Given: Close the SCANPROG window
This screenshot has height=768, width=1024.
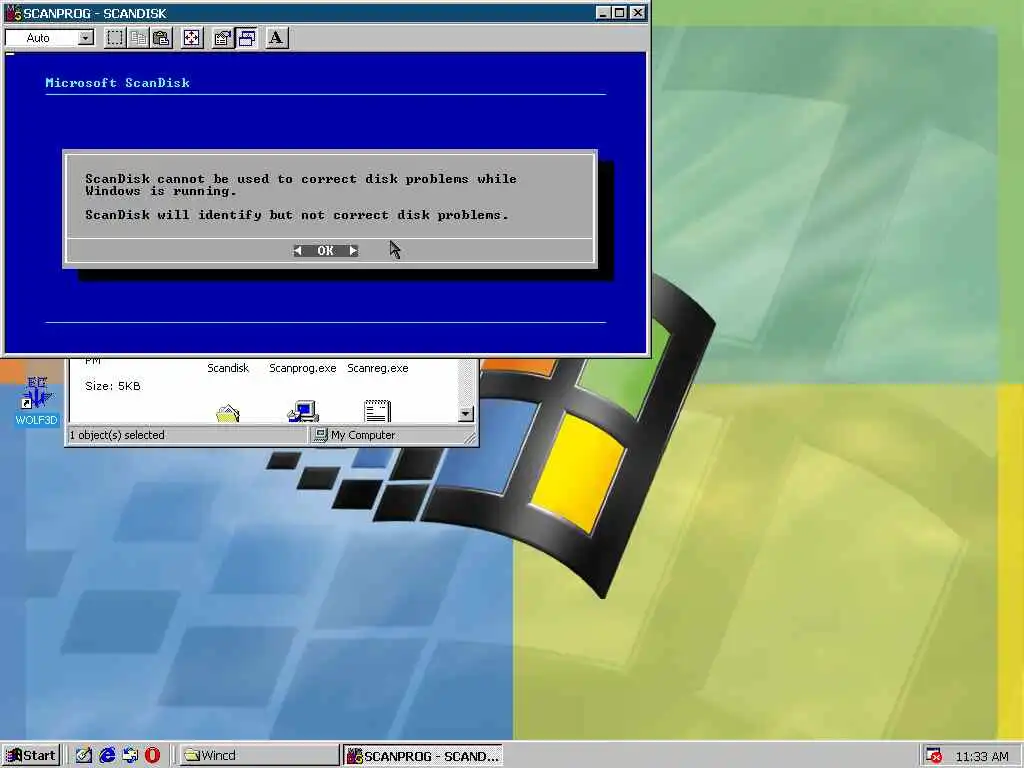Looking at the screenshot, I should [x=637, y=12].
